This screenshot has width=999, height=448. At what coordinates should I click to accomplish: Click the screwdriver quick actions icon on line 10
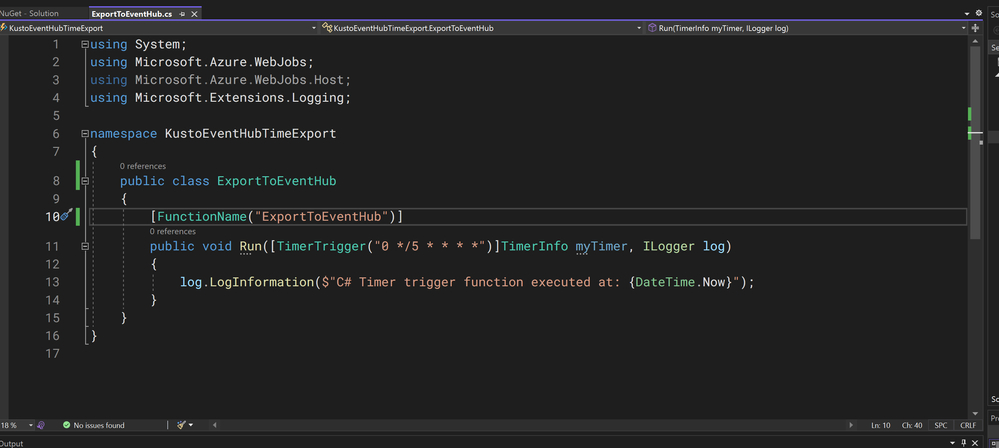pos(66,216)
